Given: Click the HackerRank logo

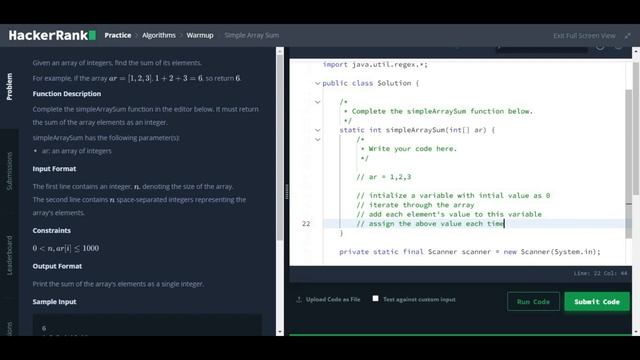Looking at the screenshot, I should point(52,36).
